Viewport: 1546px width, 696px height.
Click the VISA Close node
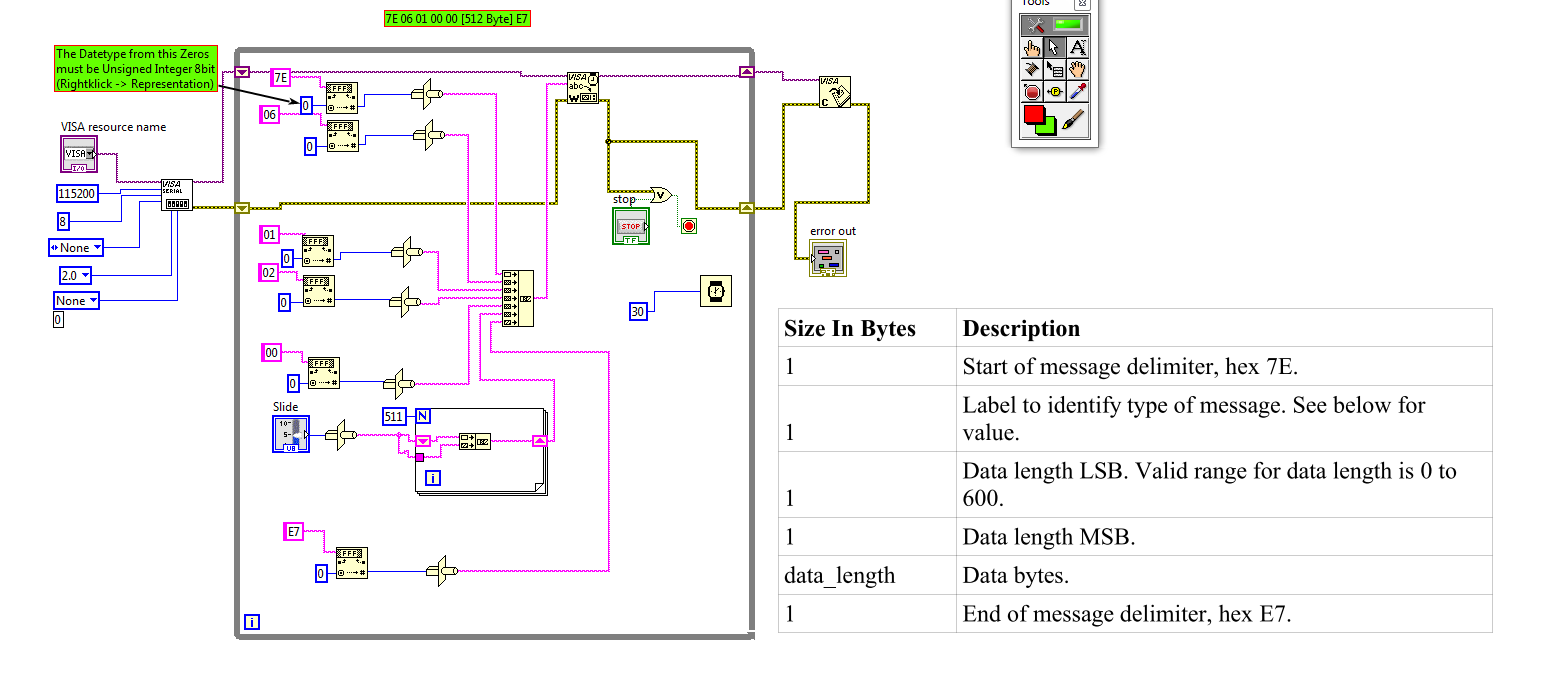point(835,92)
